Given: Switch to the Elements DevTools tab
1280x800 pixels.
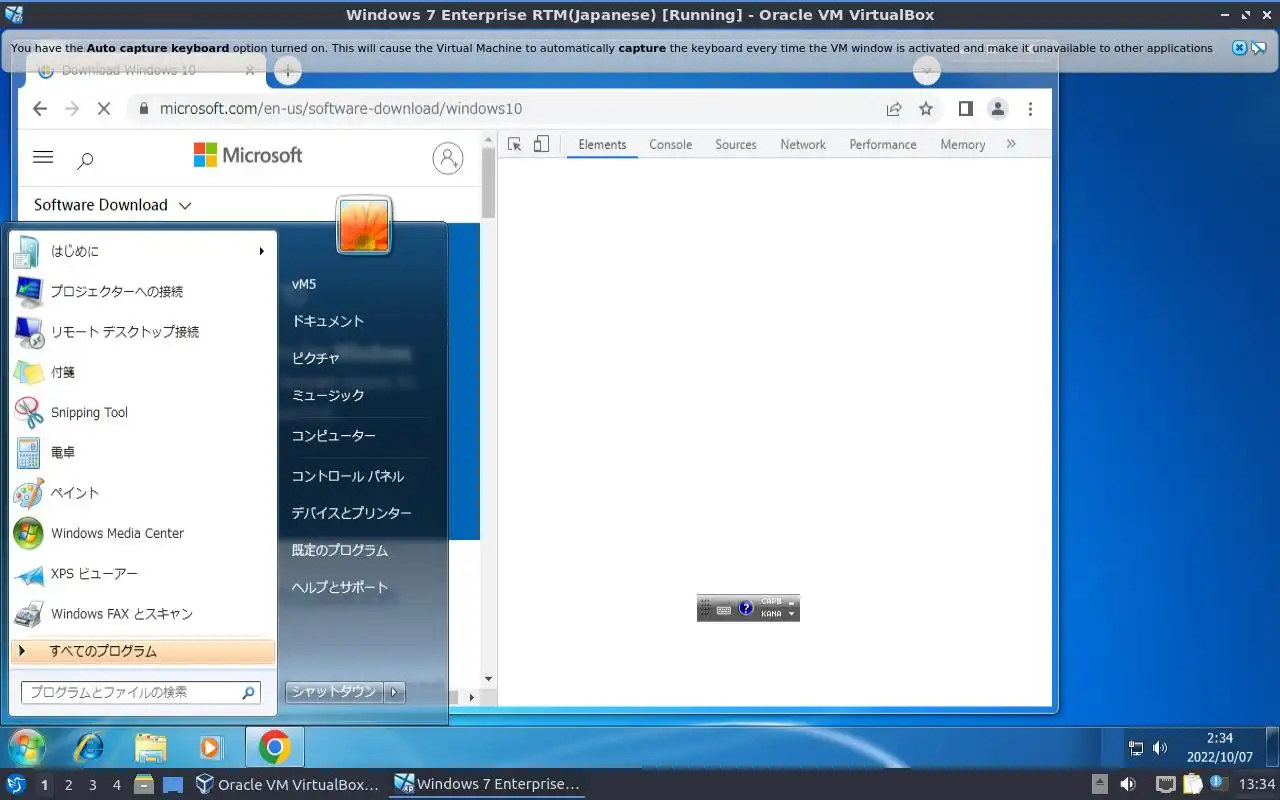Looking at the screenshot, I should click(602, 144).
